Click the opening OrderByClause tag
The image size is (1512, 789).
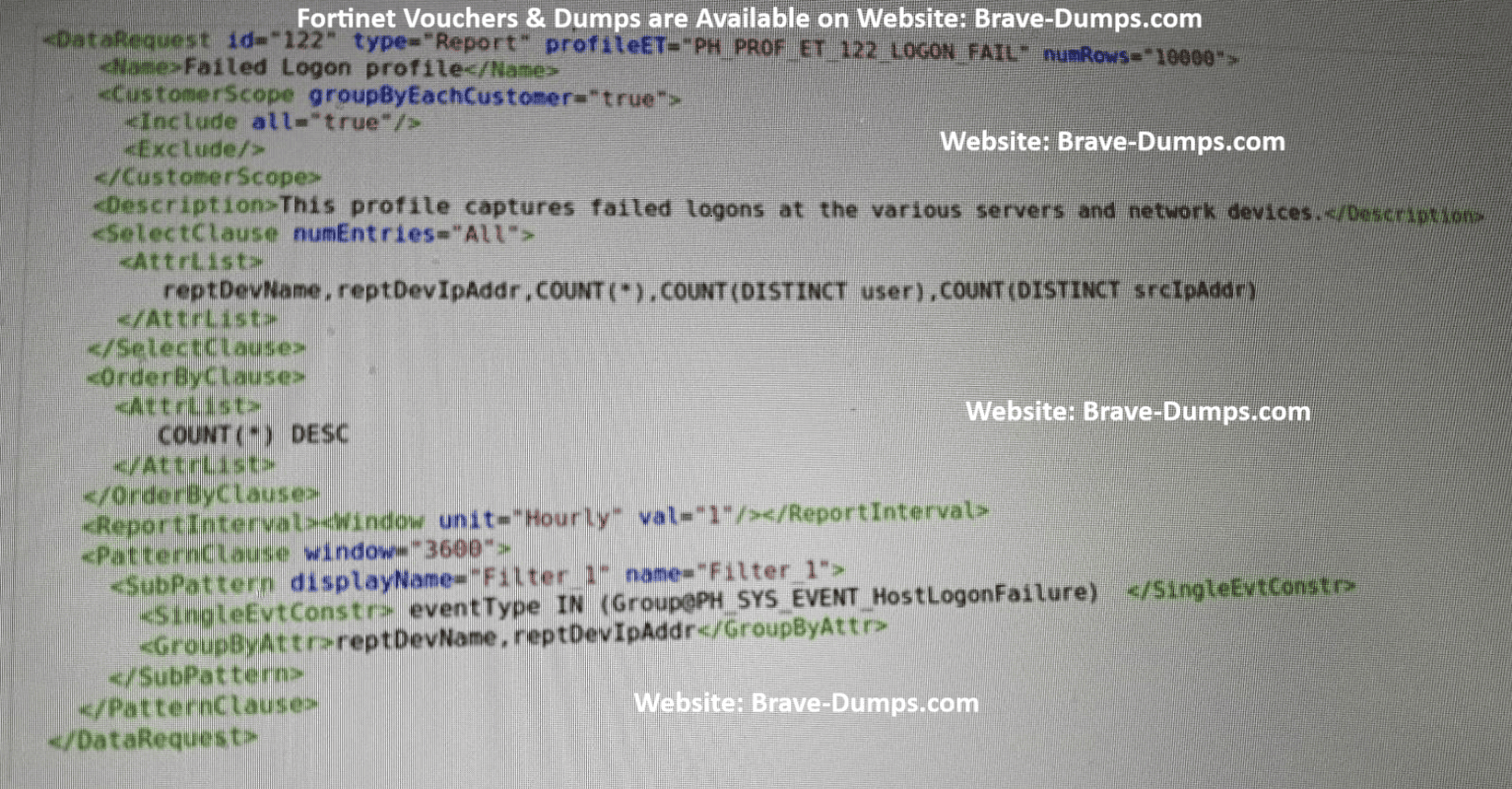coord(195,377)
